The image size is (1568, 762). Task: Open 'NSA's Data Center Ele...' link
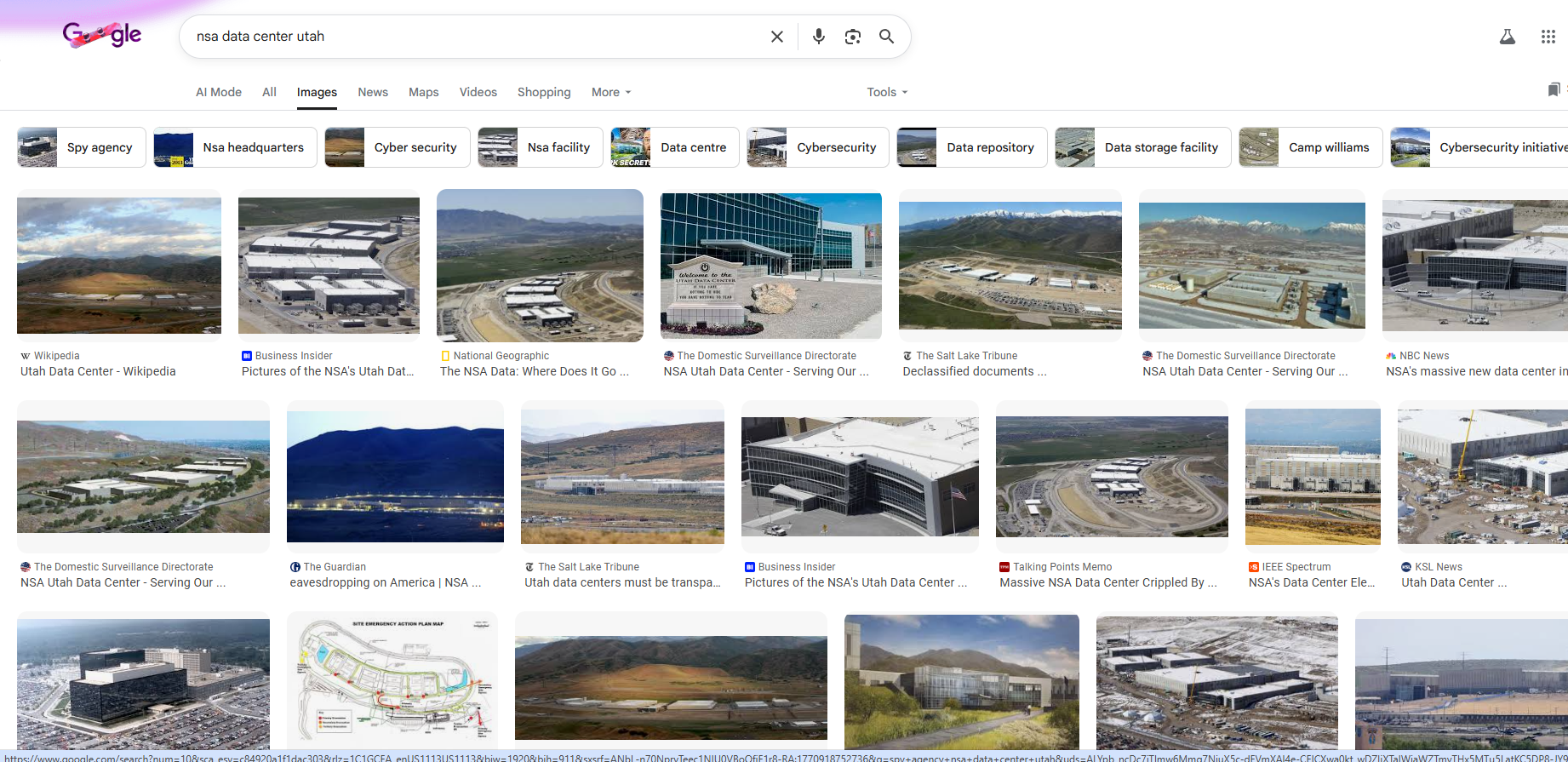click(x=1312, y=582)
